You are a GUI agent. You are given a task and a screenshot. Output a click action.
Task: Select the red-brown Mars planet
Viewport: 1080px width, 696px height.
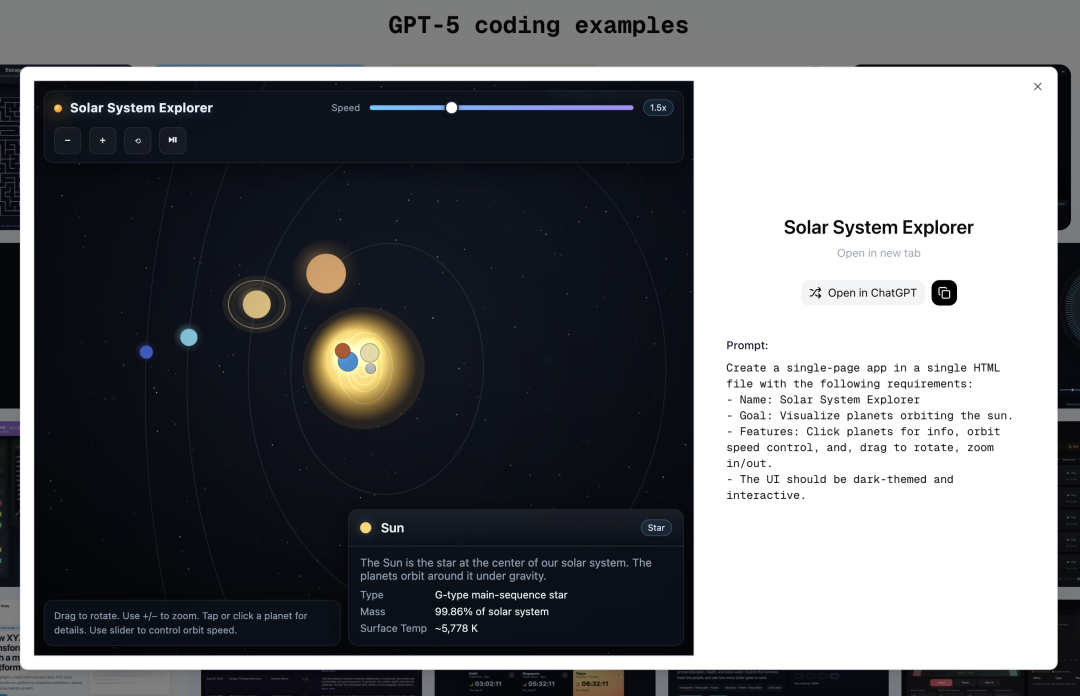click(341, 349)
